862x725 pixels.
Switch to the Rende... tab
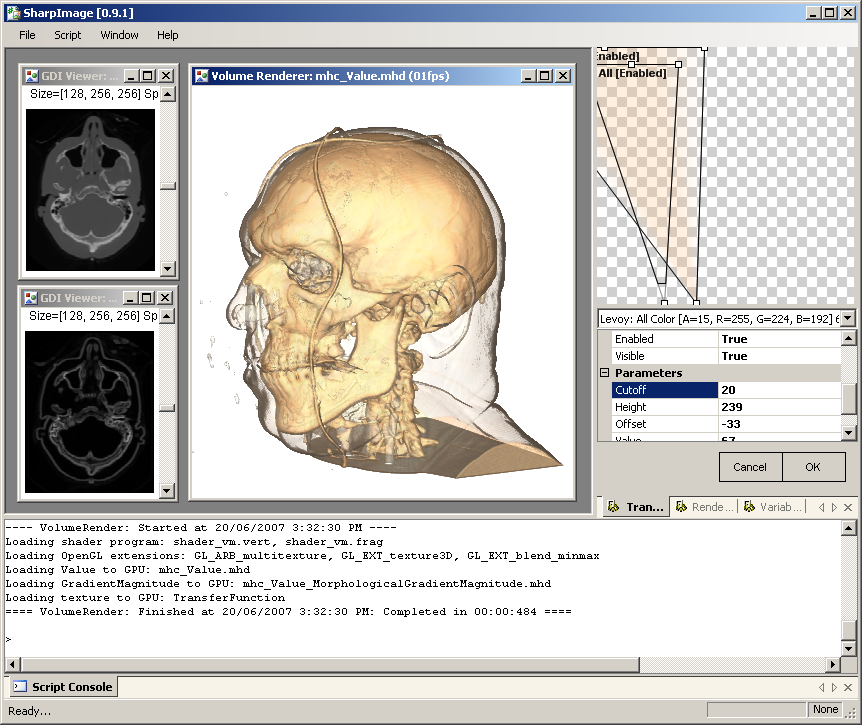point(705,507)
